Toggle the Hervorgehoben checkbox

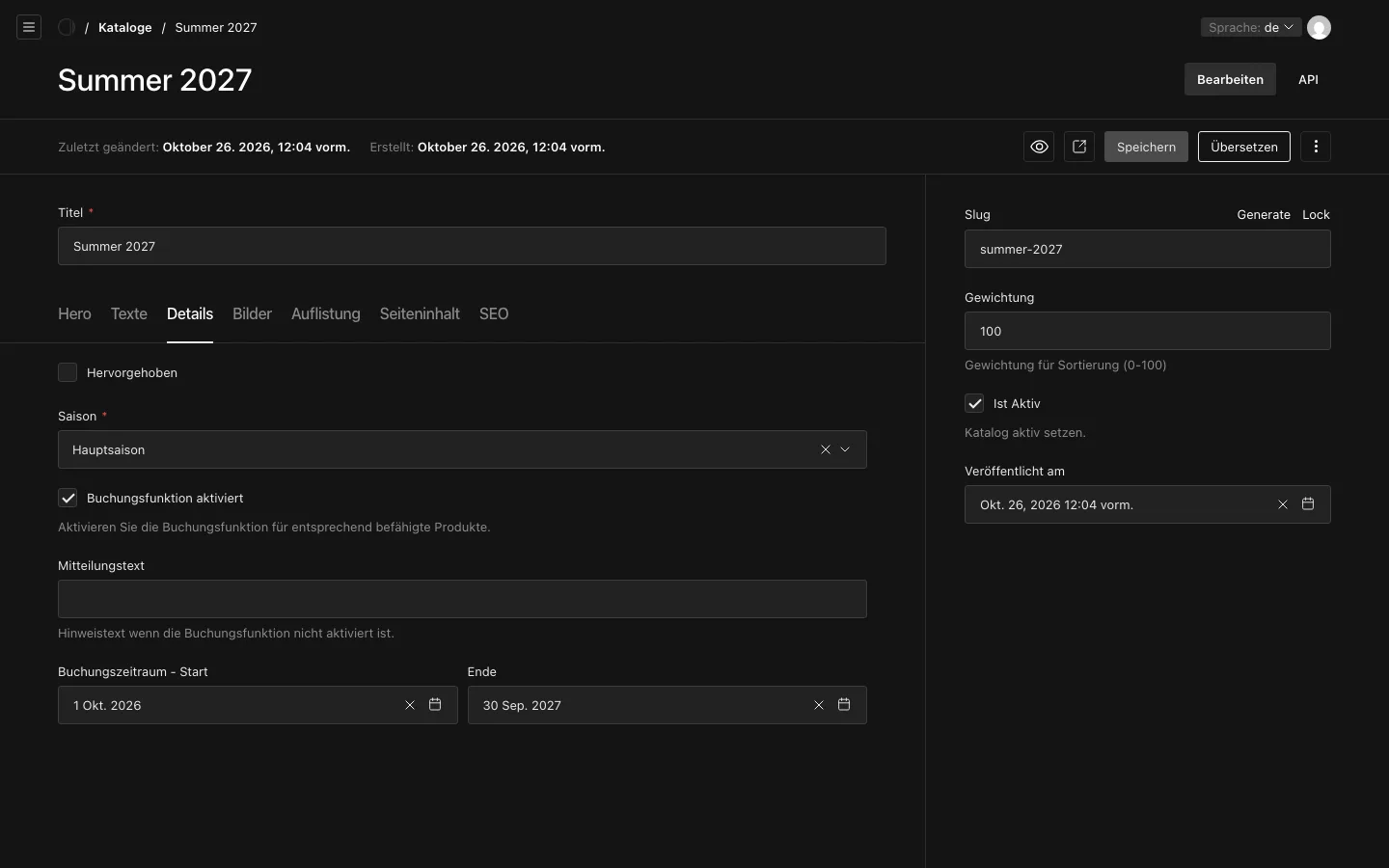[68, 372]
